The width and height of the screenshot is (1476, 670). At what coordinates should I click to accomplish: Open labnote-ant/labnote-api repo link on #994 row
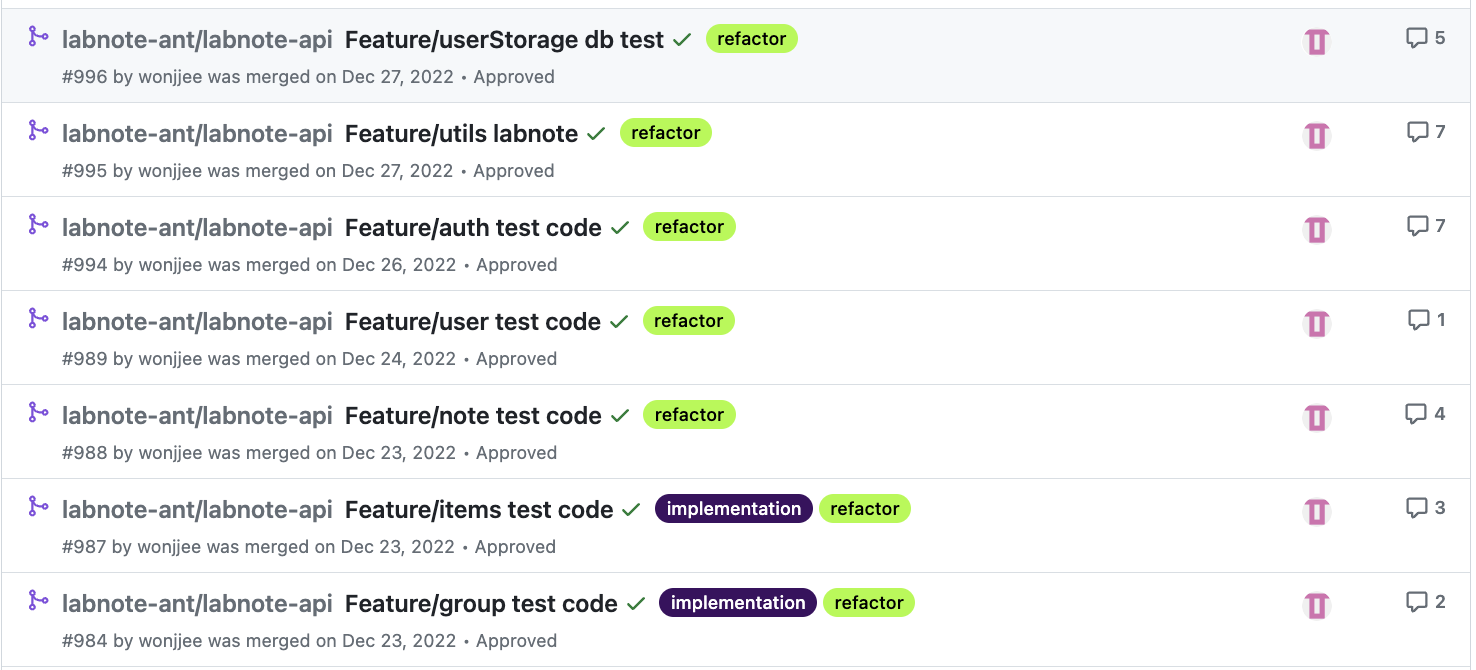(x=197, y=228)
